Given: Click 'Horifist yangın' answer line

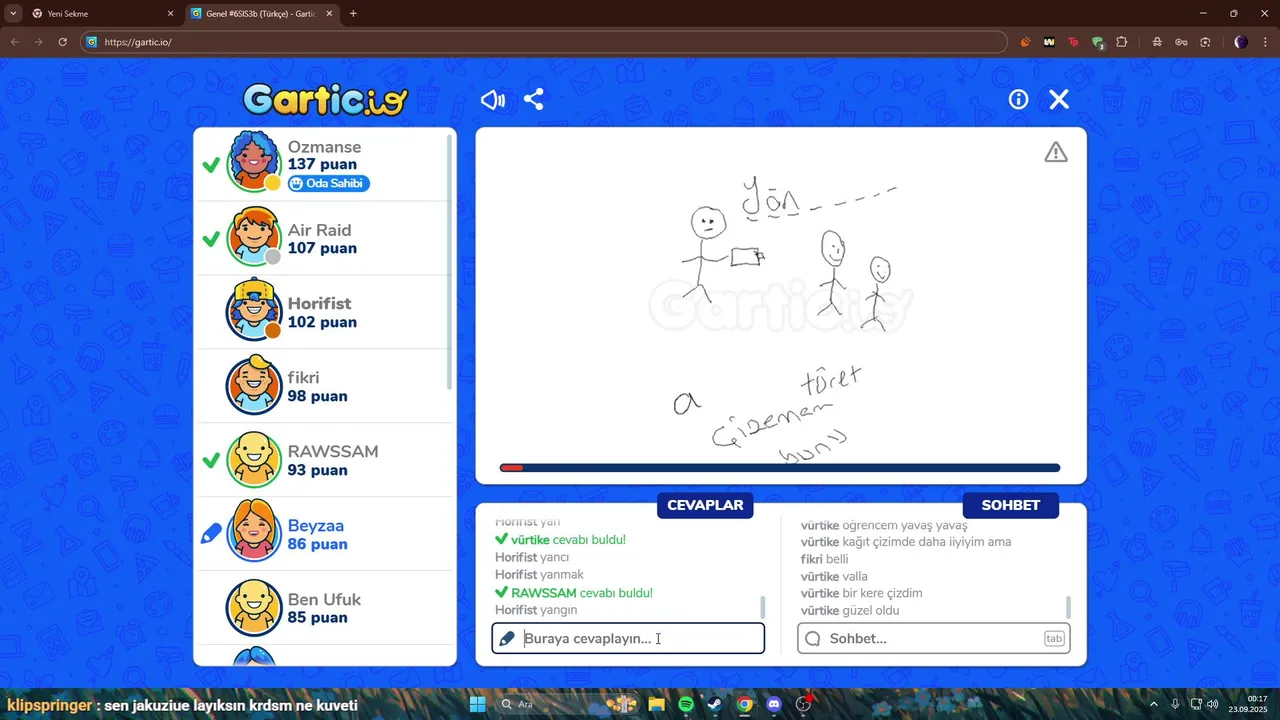Looking at the screenshot, I should (x=536, y=610).
